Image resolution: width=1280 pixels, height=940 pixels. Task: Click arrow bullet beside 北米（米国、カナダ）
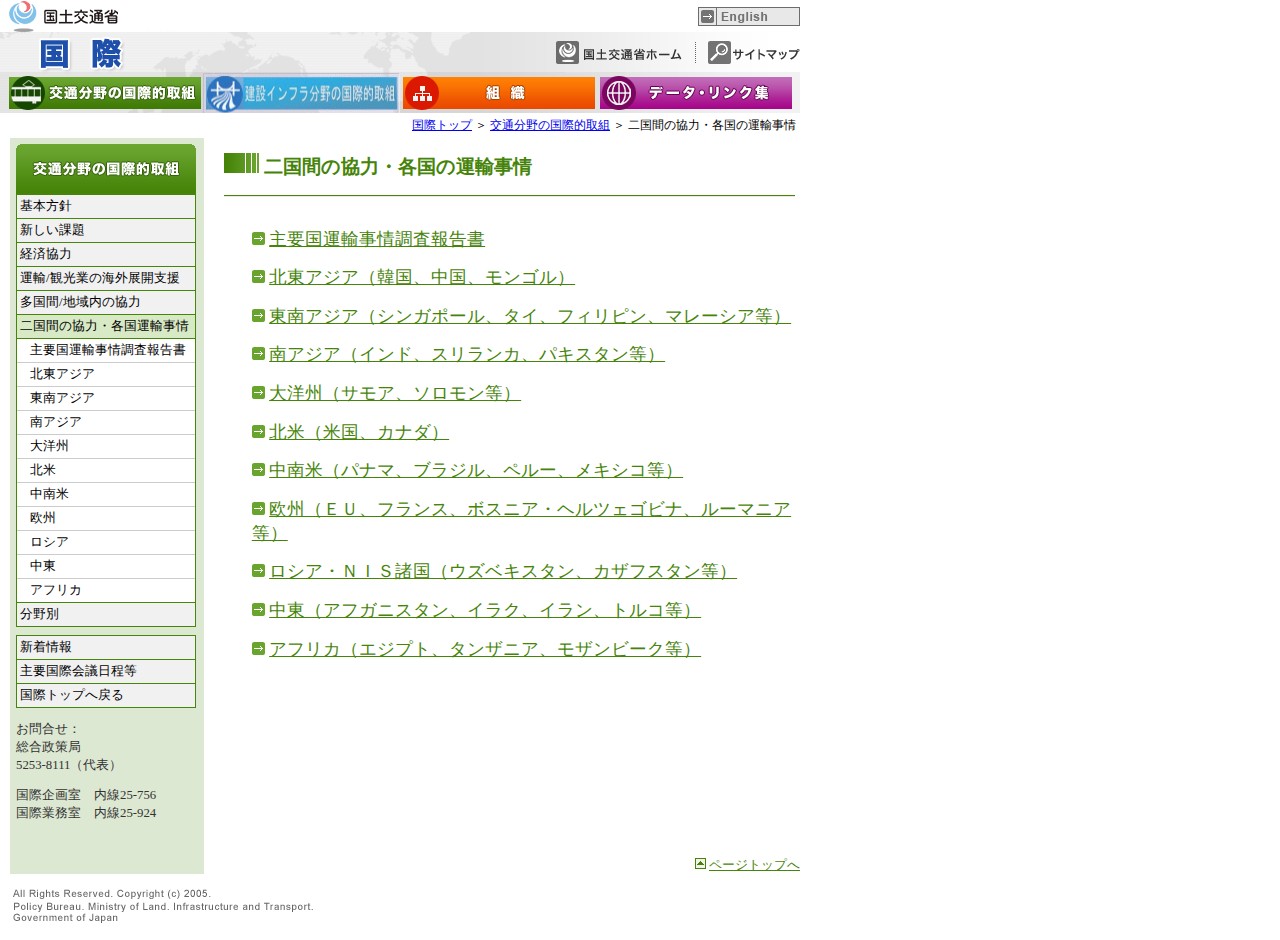(258, 431)
